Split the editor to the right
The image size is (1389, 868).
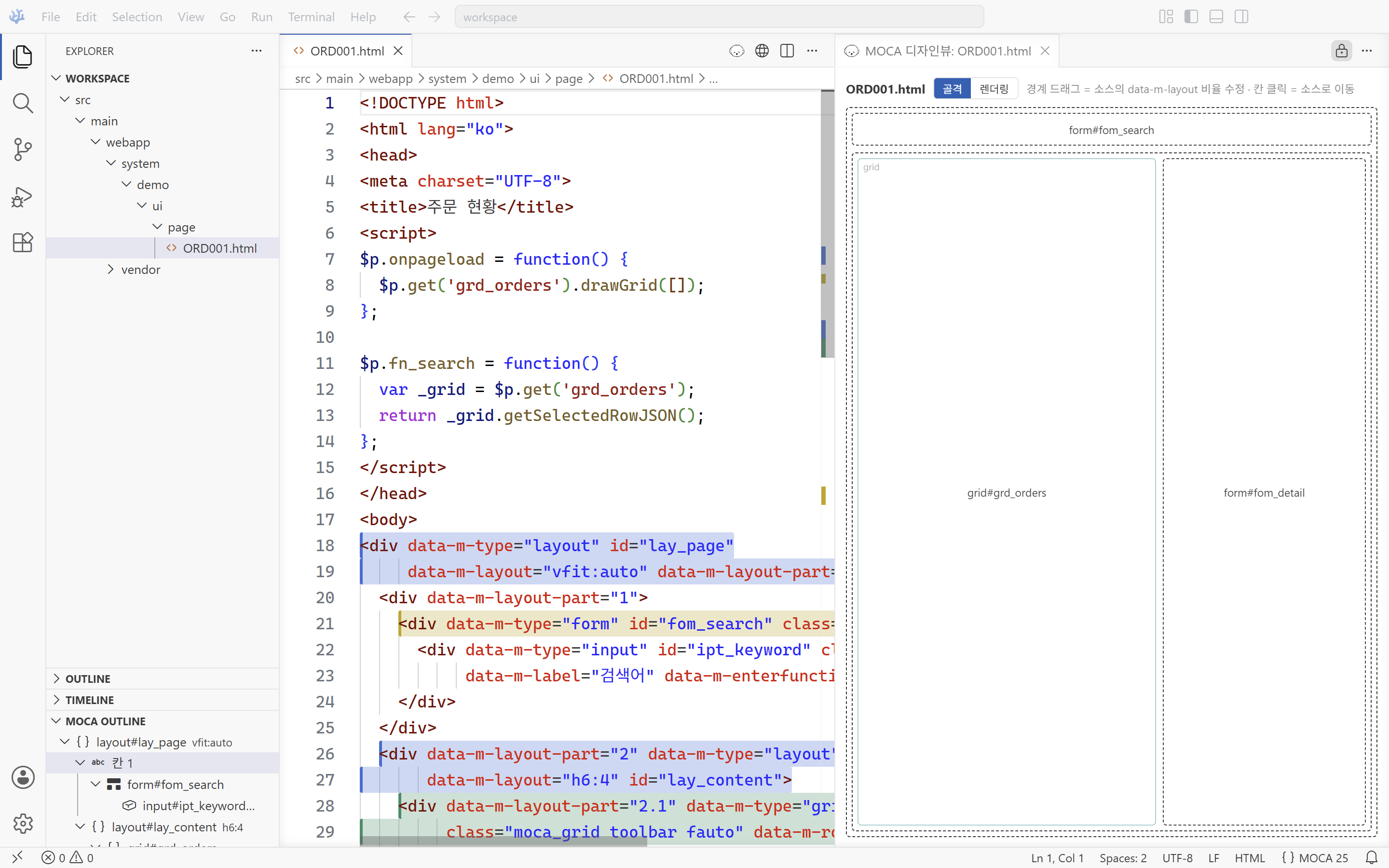(x=787, y=51)
